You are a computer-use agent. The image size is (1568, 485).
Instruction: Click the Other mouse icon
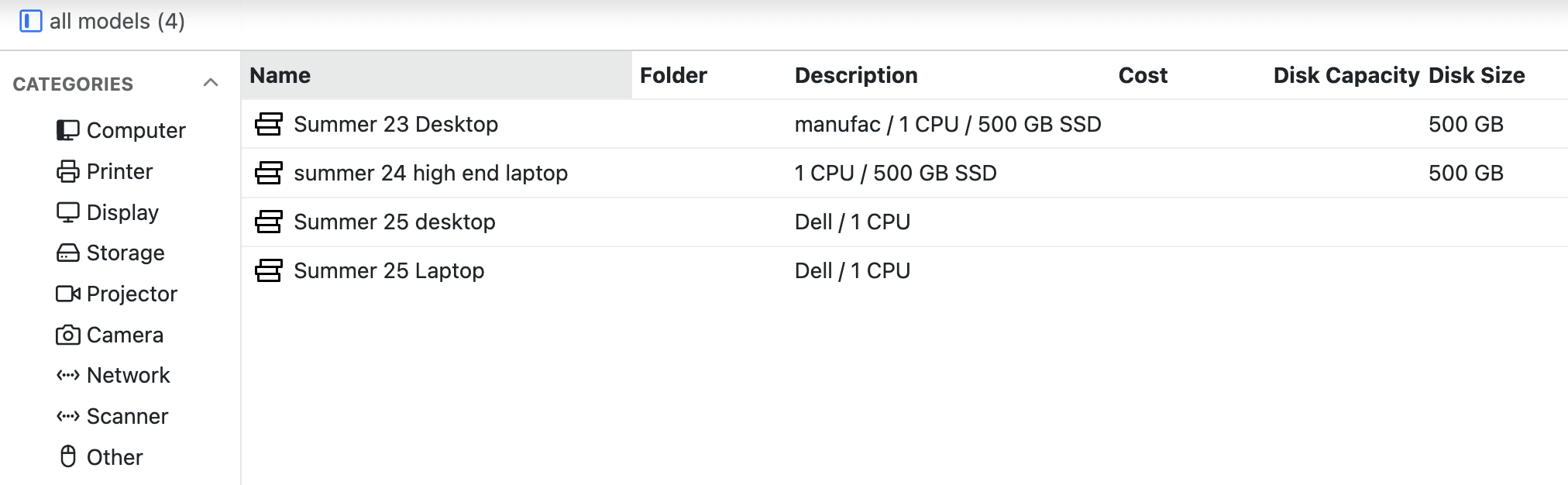[x=68, y=457]
